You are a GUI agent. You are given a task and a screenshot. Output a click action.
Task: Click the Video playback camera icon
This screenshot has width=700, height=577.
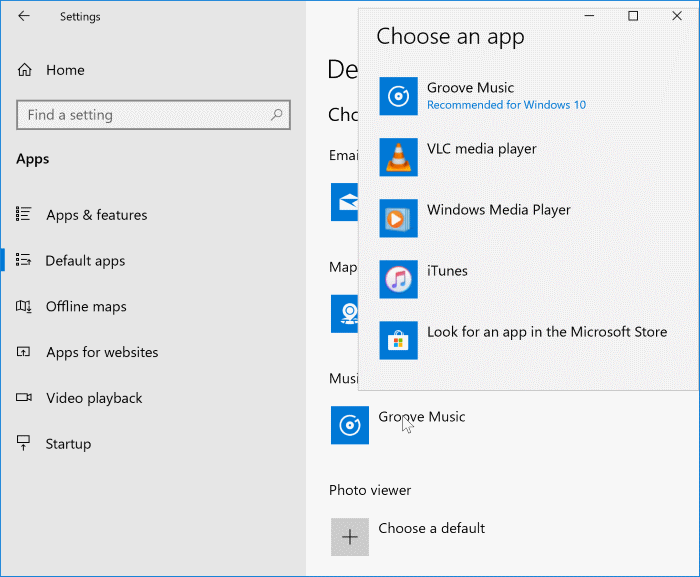coord(24,397)
